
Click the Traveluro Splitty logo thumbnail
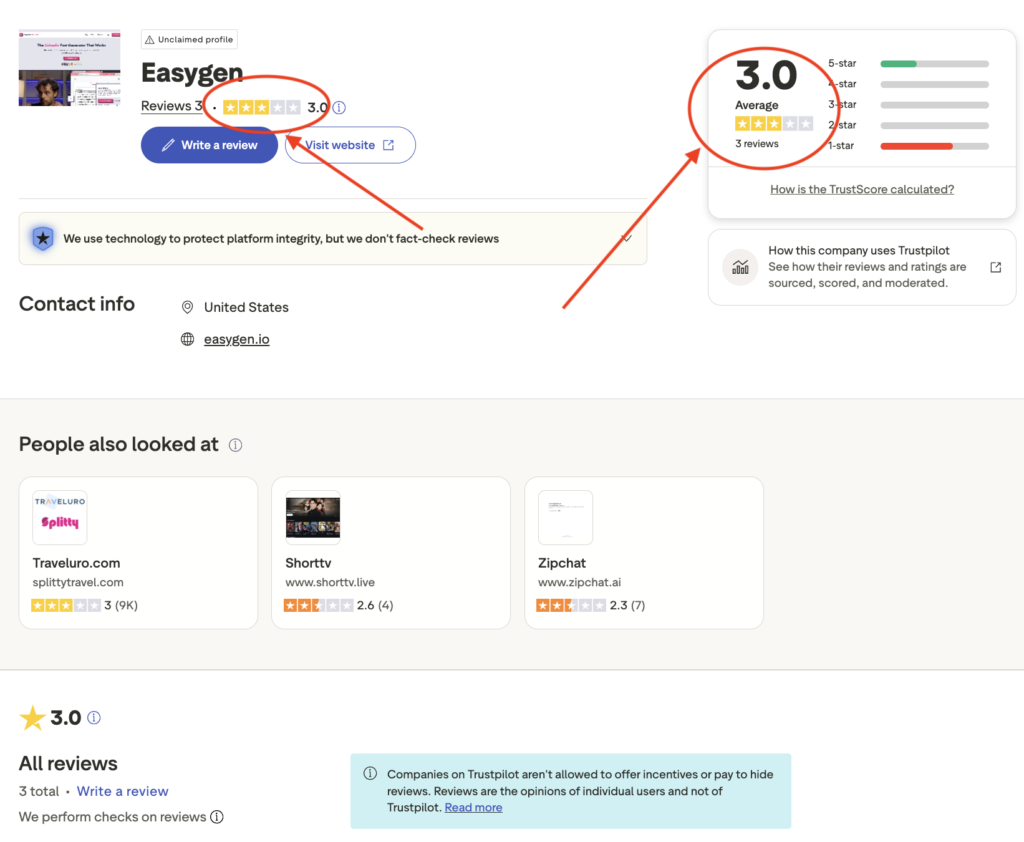click(60, 517)
